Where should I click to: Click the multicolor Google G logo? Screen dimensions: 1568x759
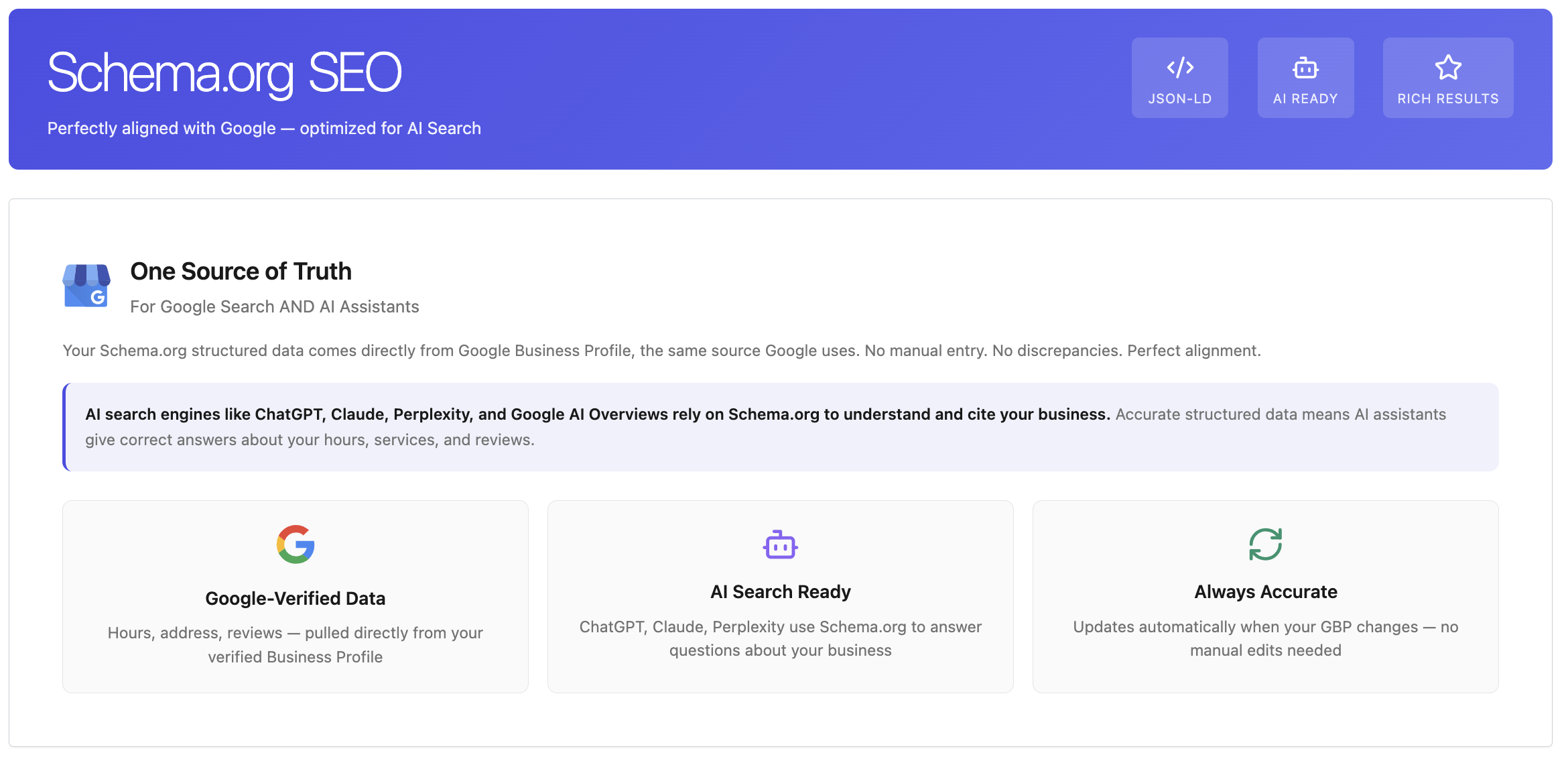(x=296, y=544)
